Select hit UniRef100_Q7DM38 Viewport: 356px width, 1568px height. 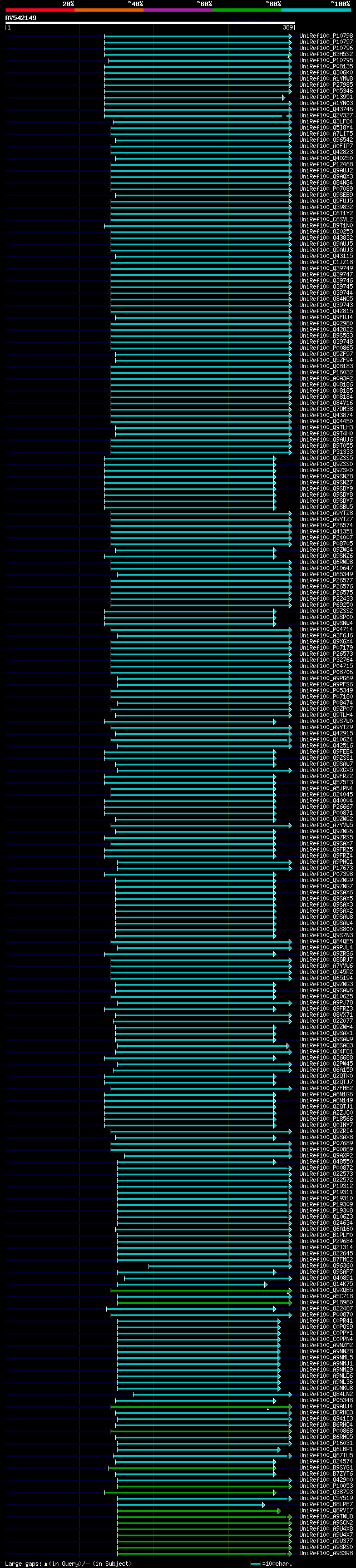point(325,409)
